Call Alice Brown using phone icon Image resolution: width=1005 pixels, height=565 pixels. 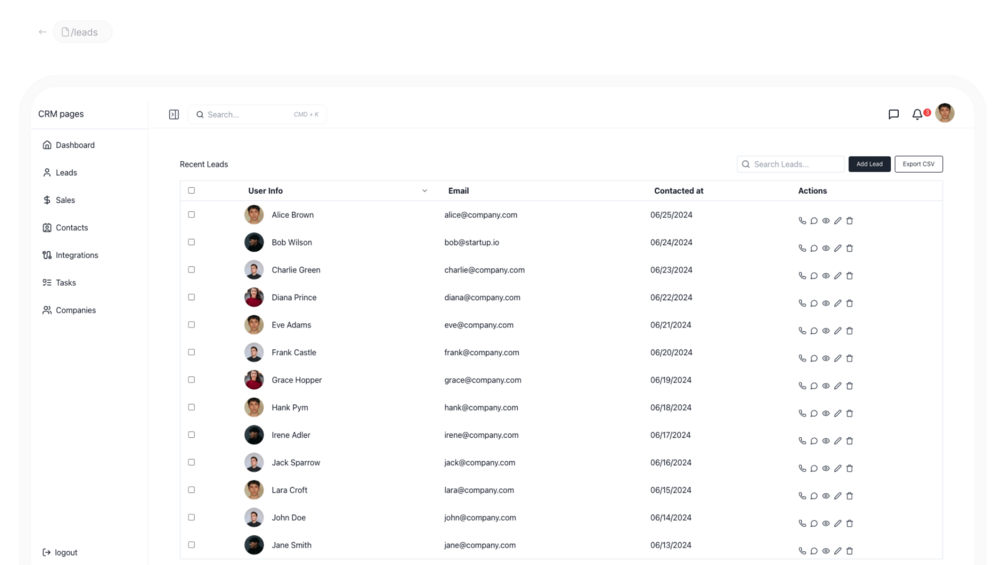[x=802, y=220]
